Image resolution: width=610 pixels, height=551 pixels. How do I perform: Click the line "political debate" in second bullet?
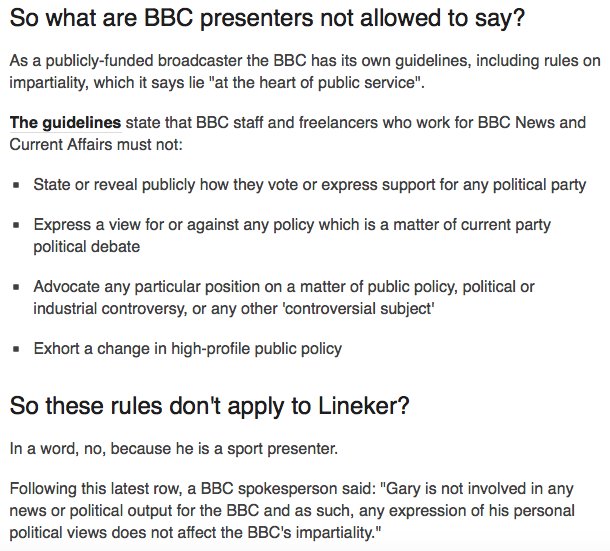86,247
